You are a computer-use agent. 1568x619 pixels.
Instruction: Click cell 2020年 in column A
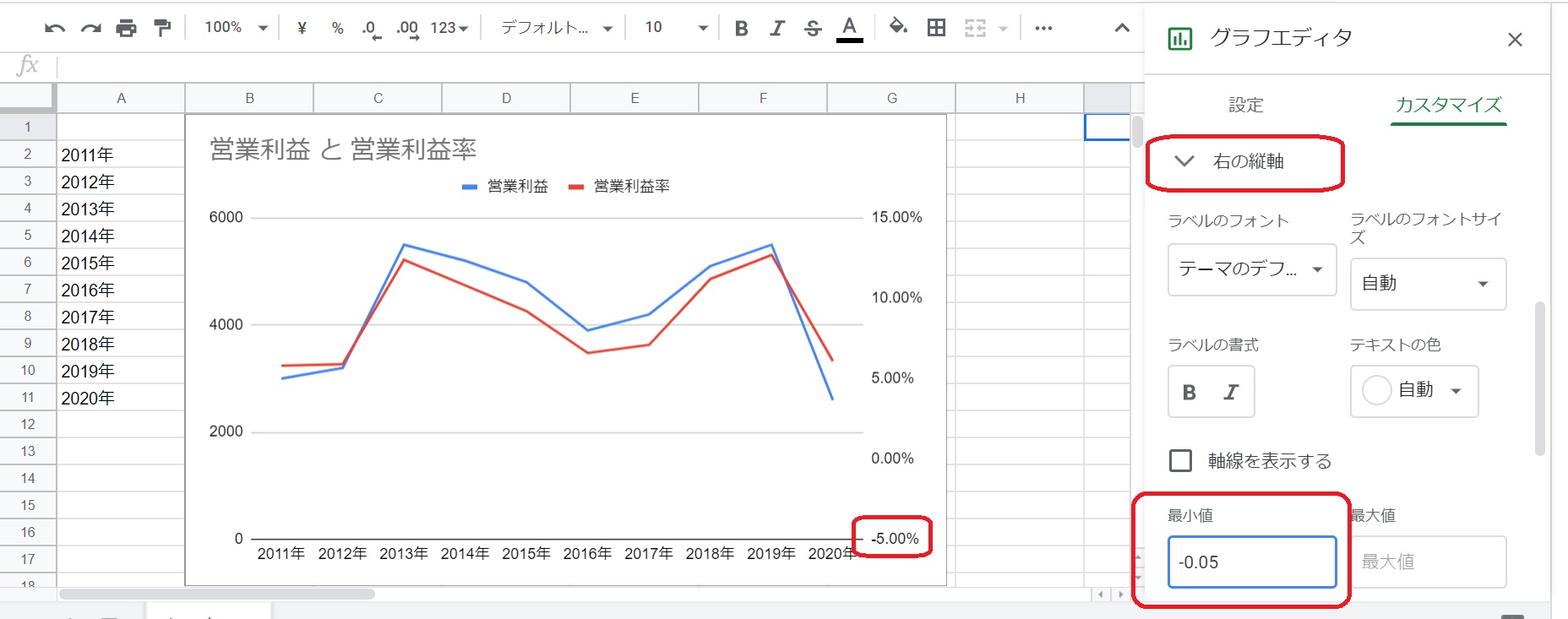point(121,398)
